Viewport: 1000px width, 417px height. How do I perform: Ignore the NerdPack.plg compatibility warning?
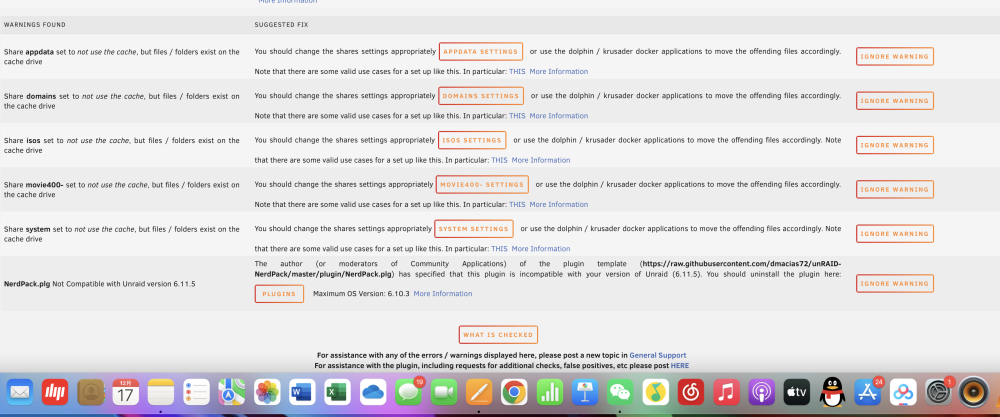pyautogui.click(x=895, y=284)
